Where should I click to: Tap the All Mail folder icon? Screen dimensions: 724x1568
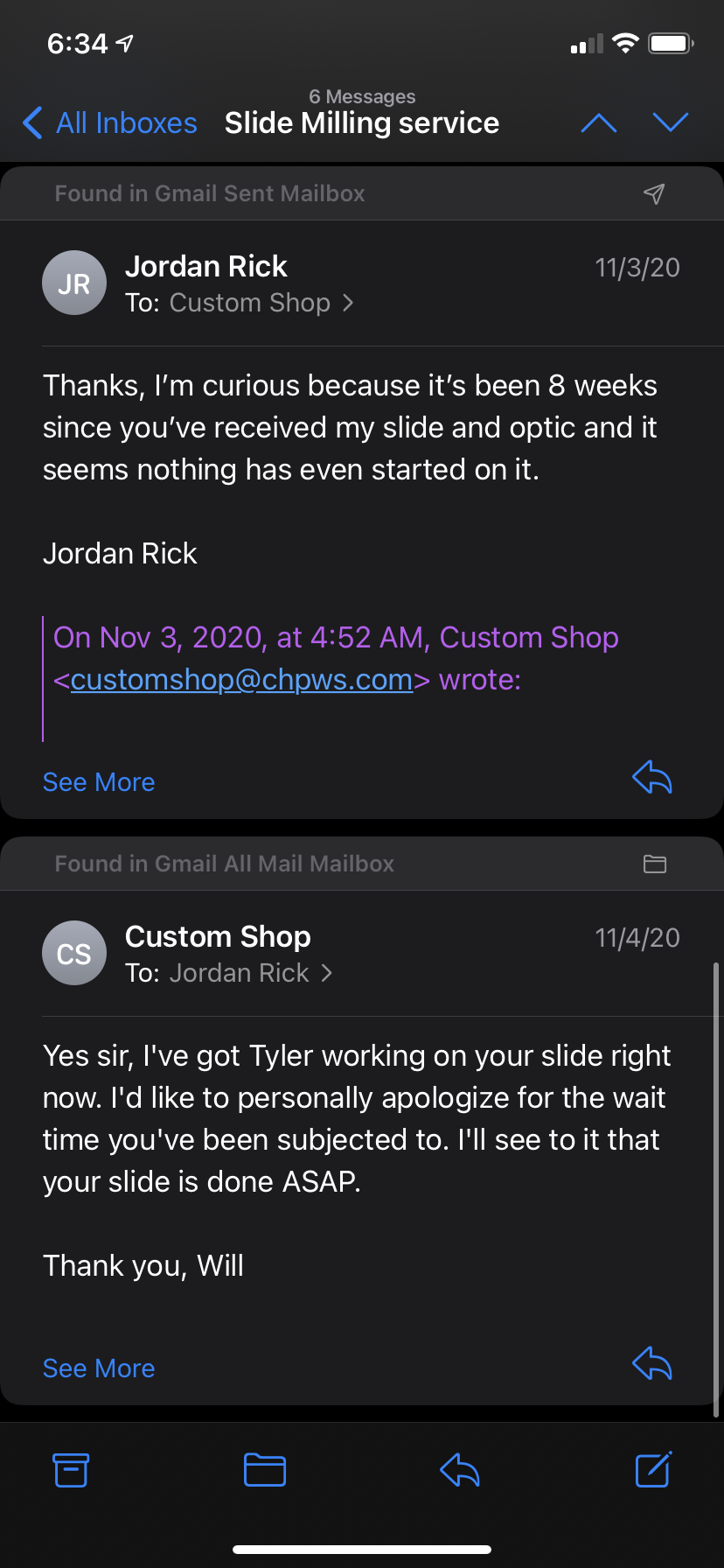[x=655, y=864]
